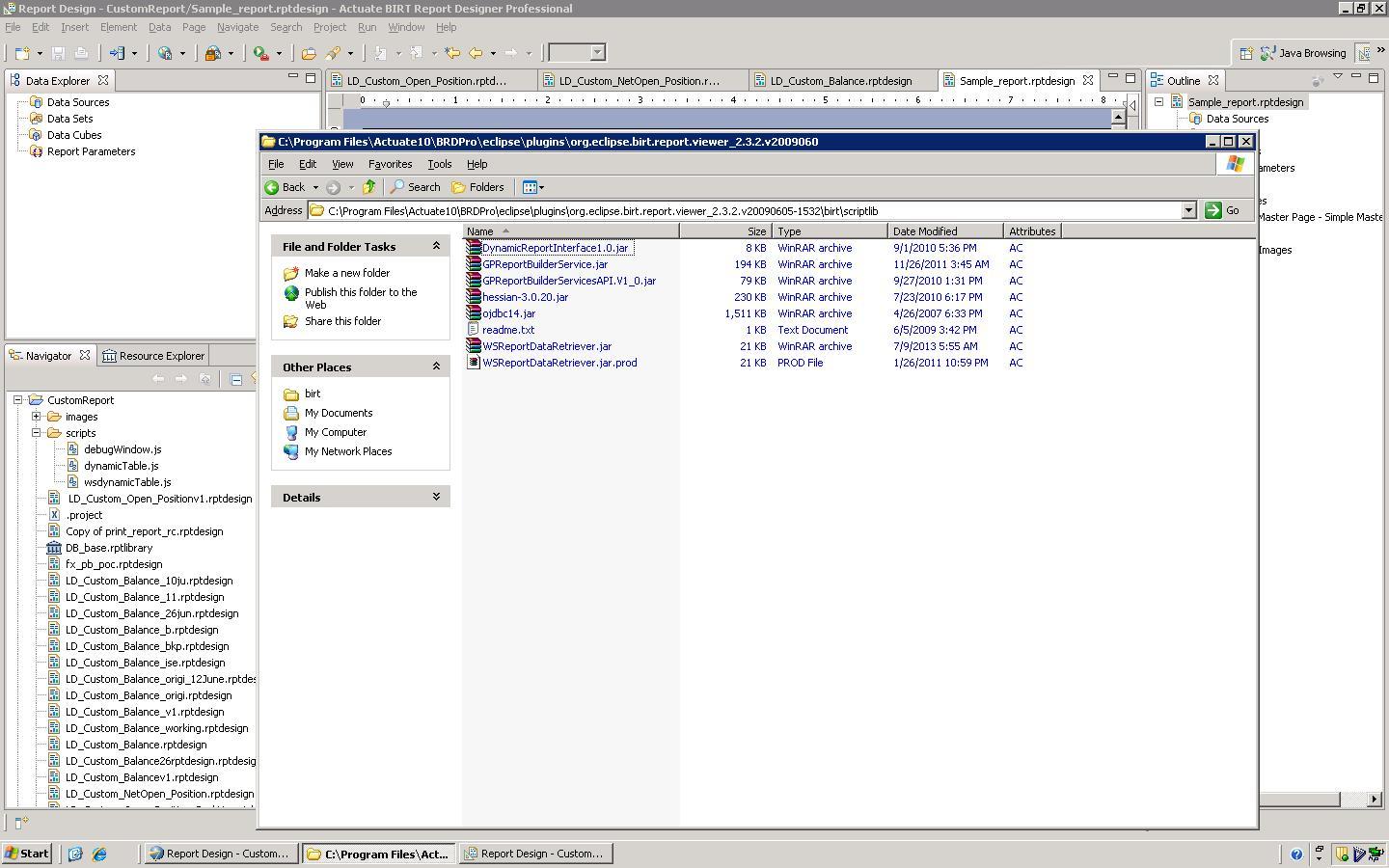Viewport: 1389px width, 868px height.
Task: Switch to Resource Explorer tab
Action: point(153,356)
